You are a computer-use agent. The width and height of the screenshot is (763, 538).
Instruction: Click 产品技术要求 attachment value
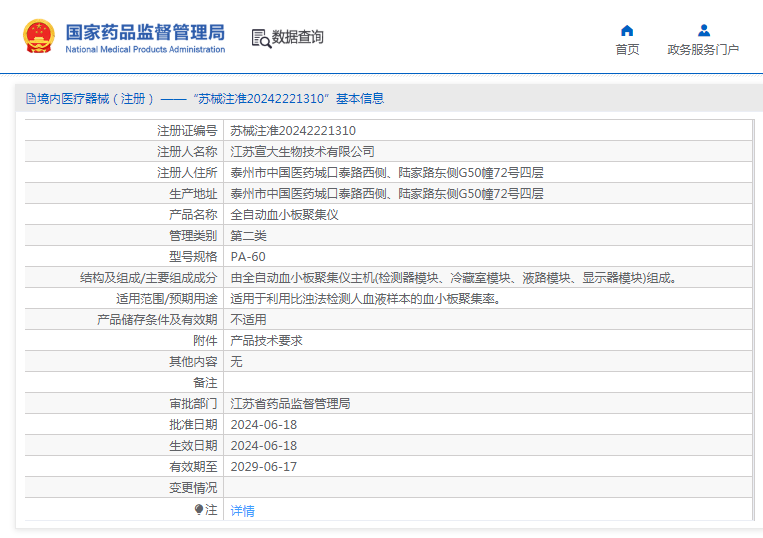266,341
